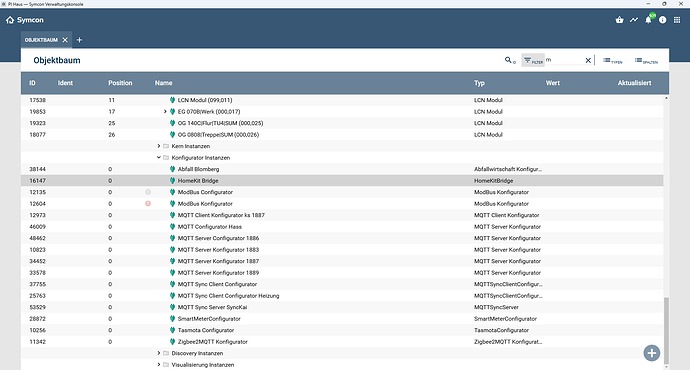Click the HomeKitBridge type cell
Image resolution: width=690 pixels, height=370 pixels.
click(493, 181)
